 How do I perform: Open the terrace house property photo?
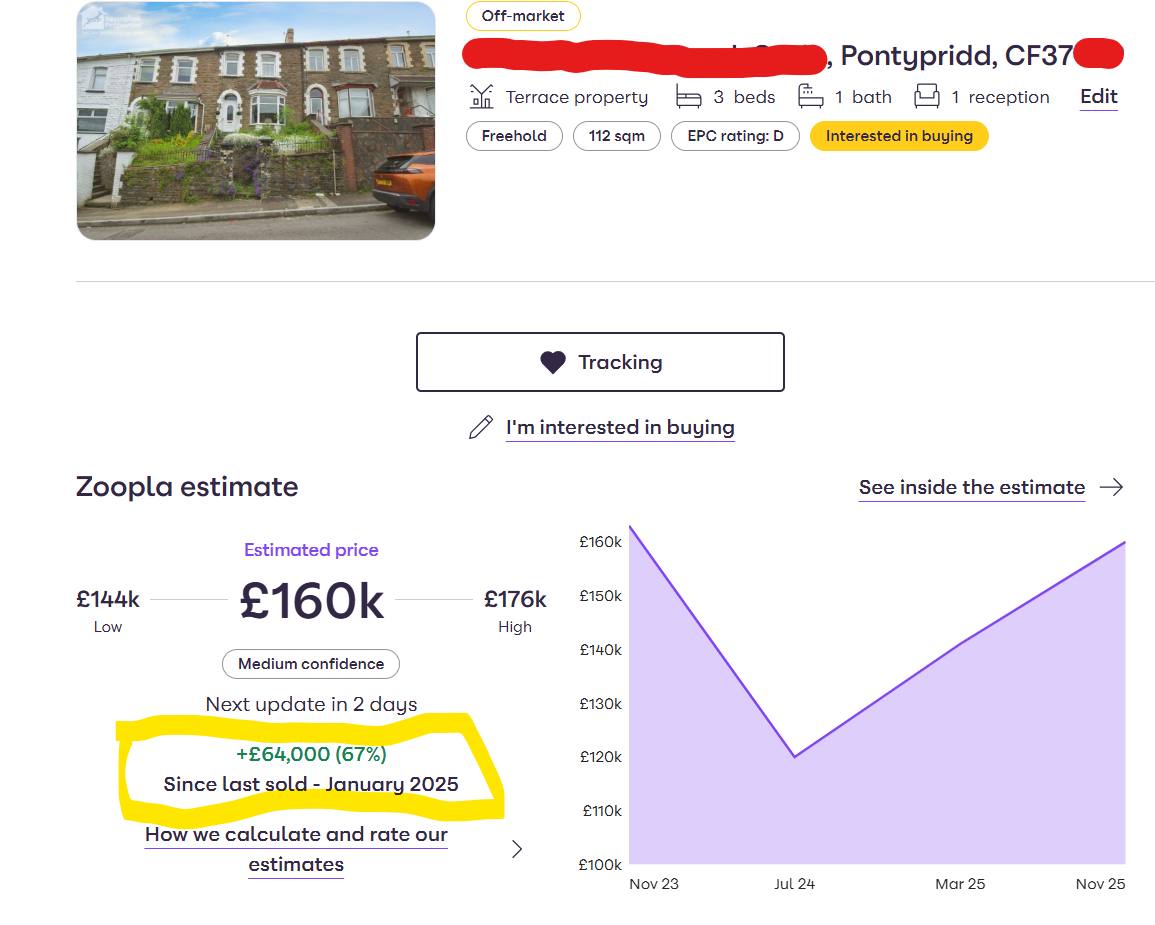click(256, 121)
